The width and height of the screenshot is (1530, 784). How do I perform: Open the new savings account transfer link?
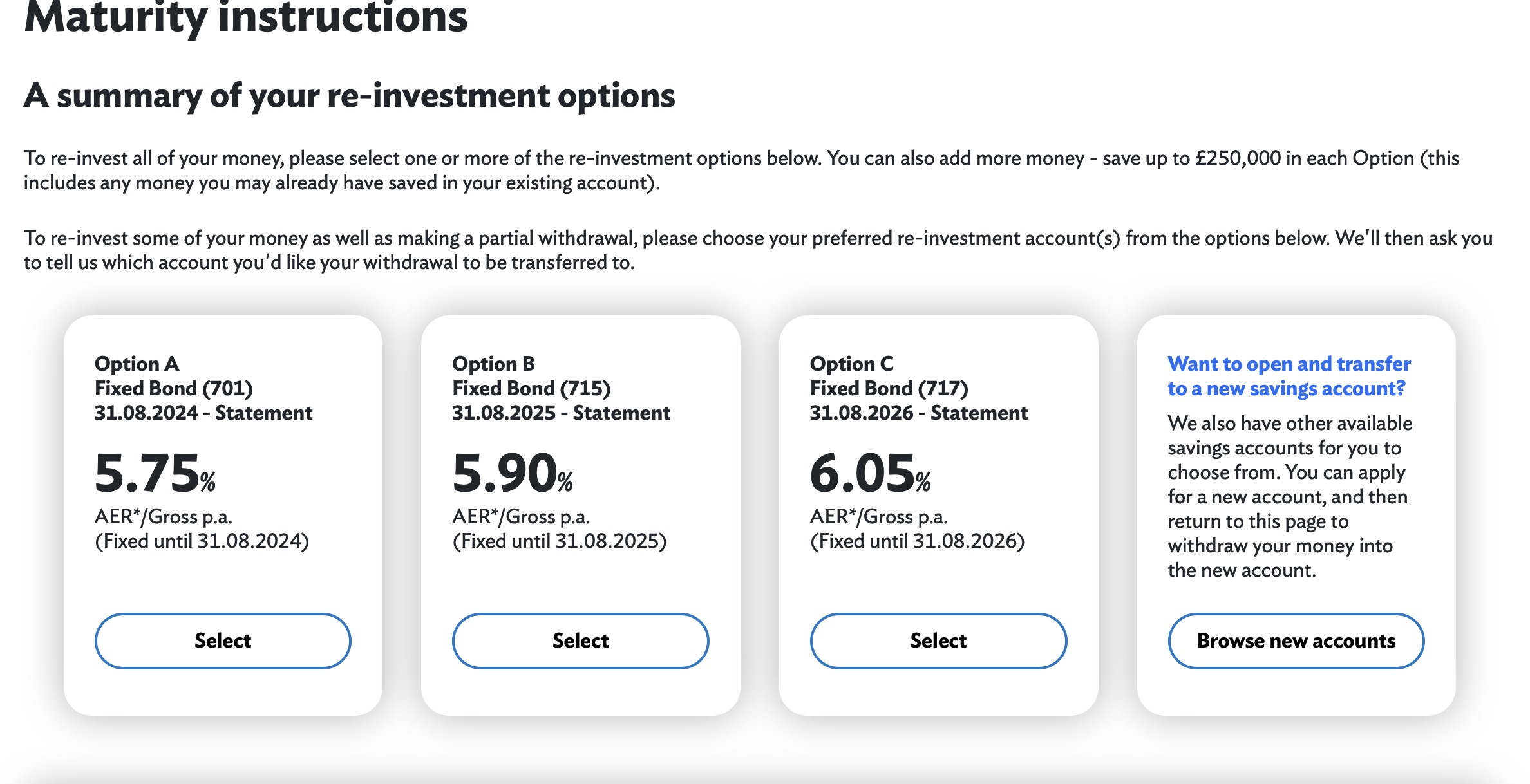1289,376
